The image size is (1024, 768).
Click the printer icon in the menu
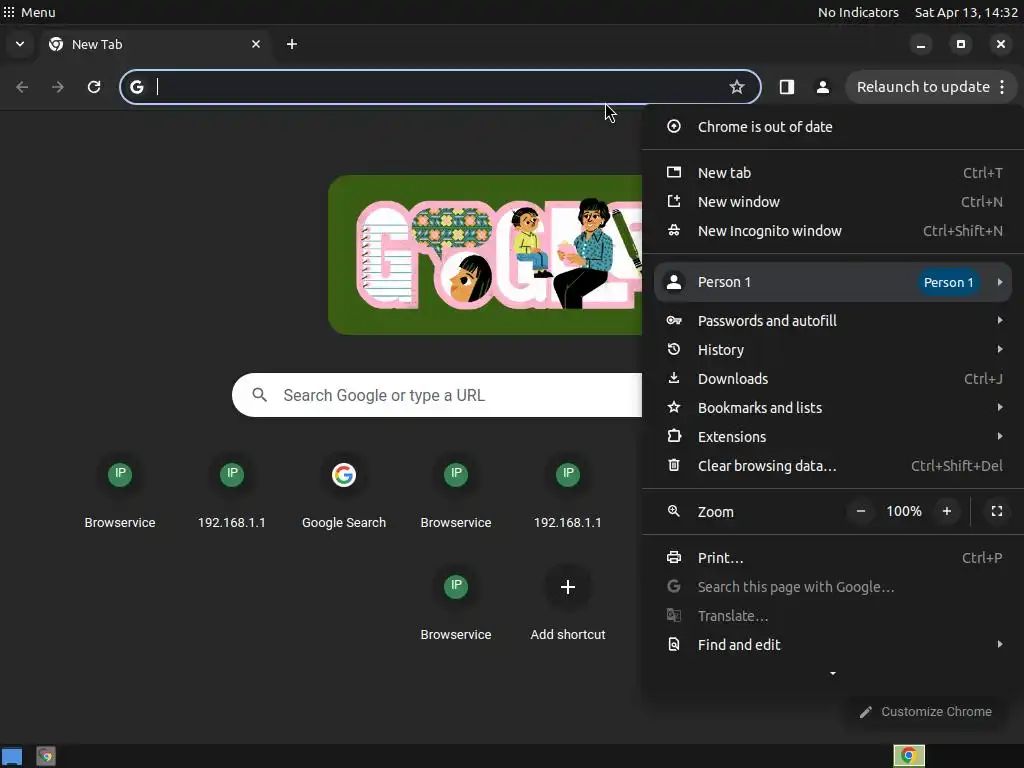click(674, 557)
